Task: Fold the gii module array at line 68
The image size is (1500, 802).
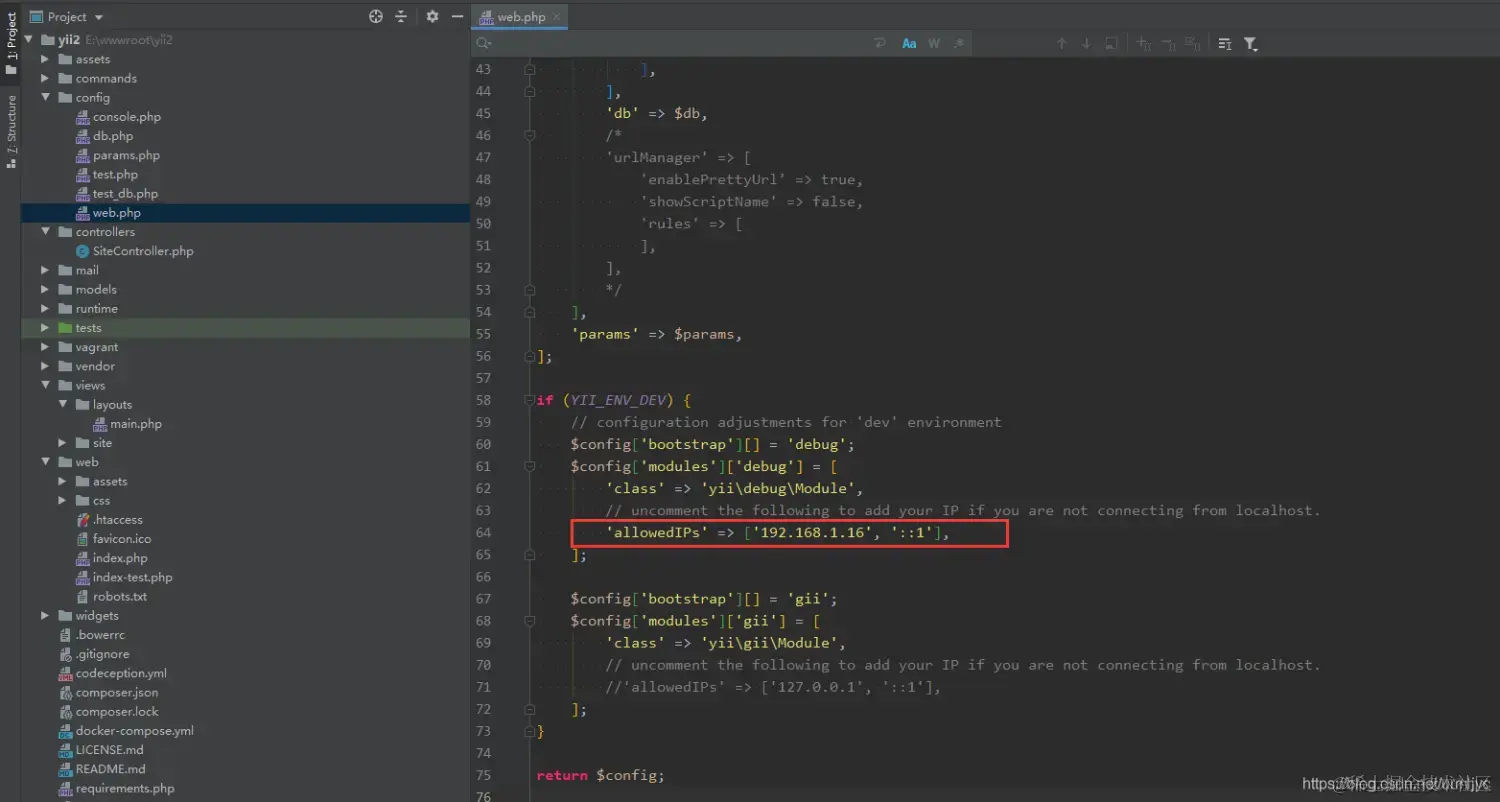Action: pos(530,621)
